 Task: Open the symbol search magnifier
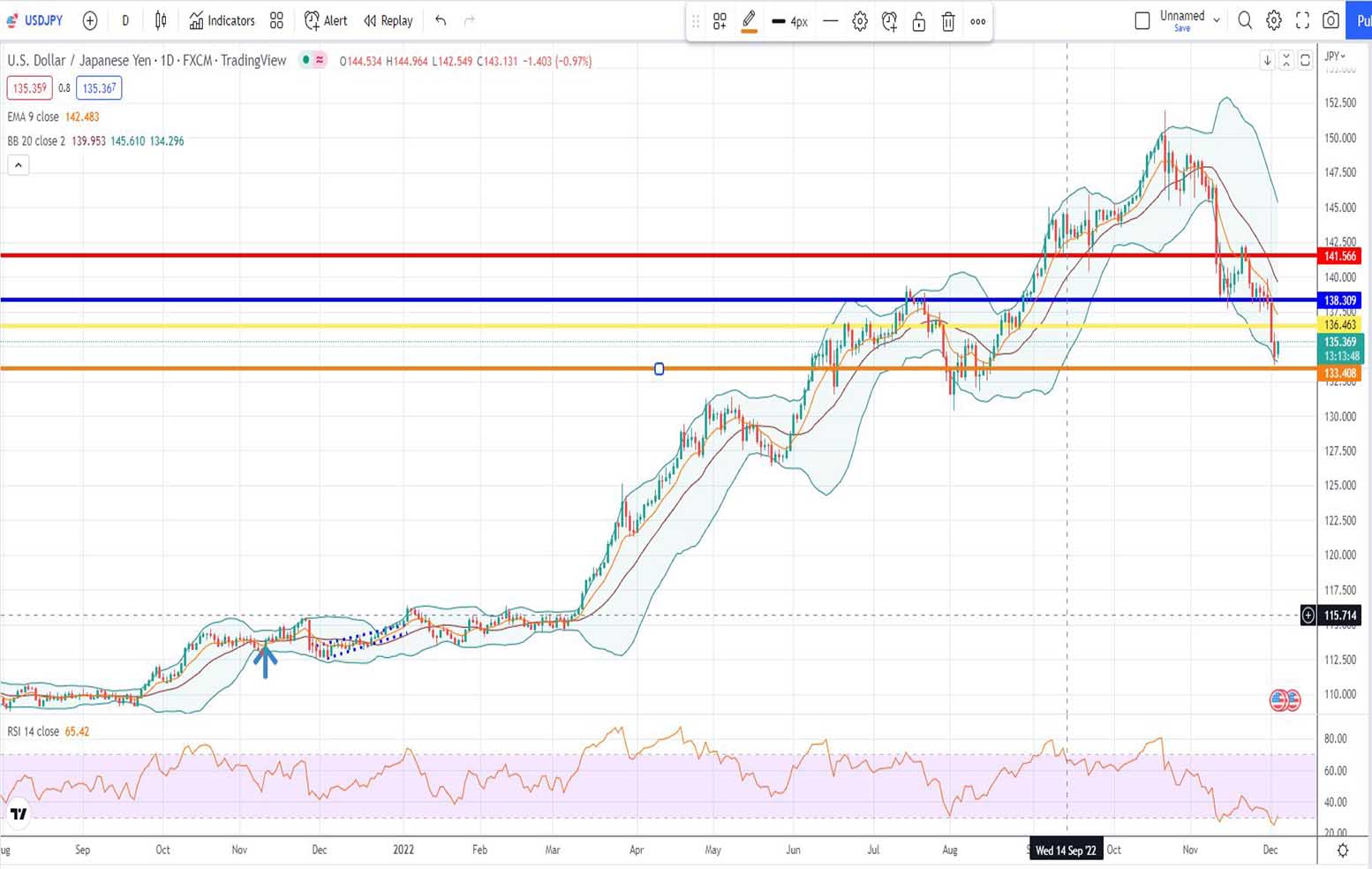coord(1245,20)
